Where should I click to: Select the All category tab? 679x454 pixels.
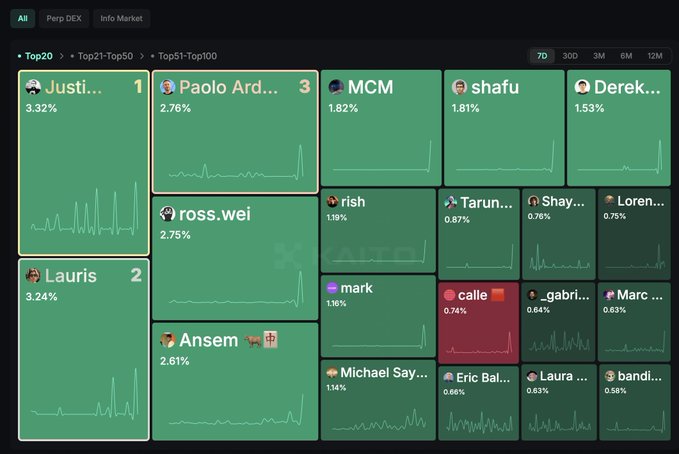tap(23, 19)
